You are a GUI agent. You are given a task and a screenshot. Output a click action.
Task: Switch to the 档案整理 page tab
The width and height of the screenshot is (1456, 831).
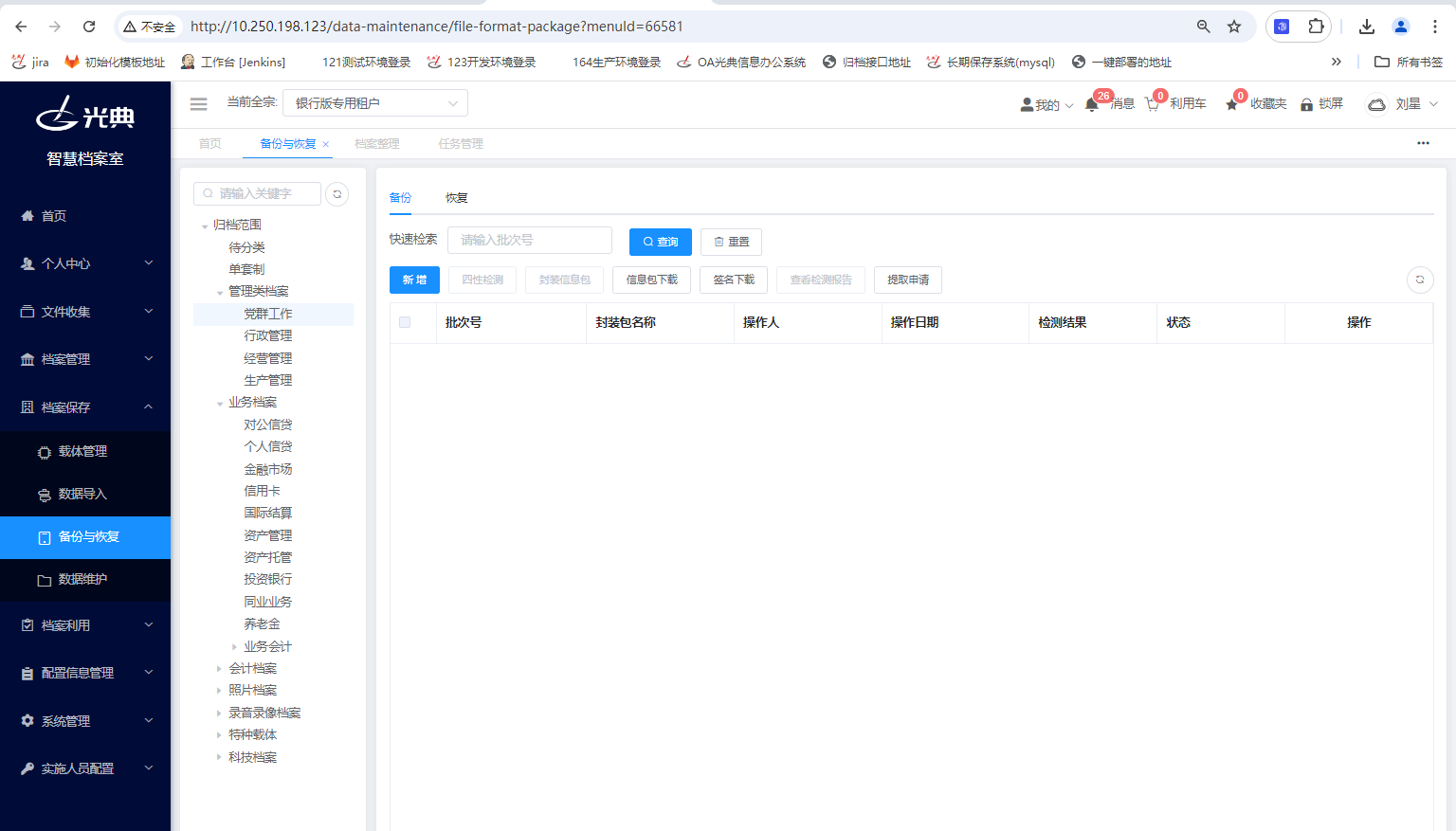coord(376,144)
